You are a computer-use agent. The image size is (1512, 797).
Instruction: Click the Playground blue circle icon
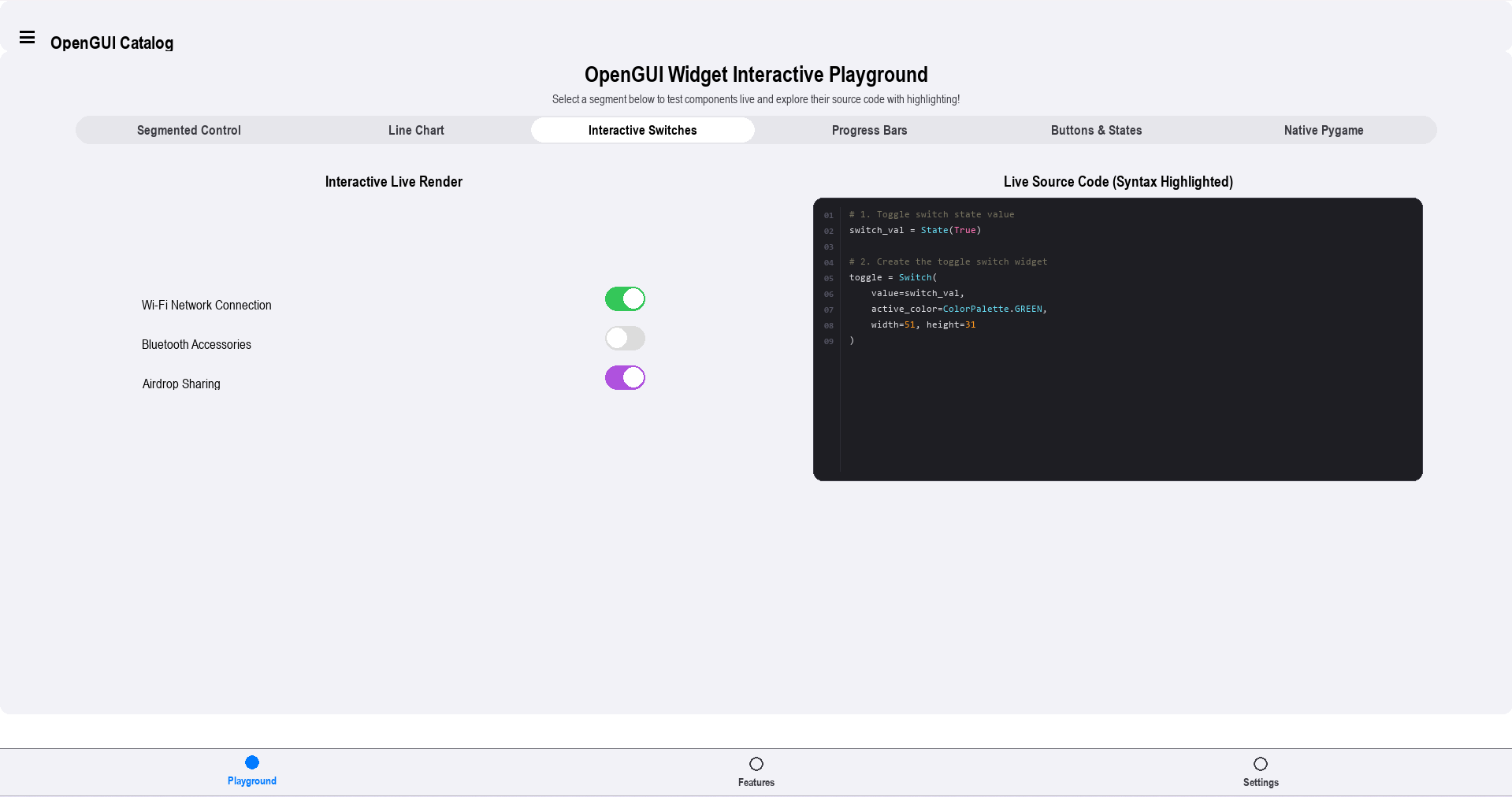252,762
